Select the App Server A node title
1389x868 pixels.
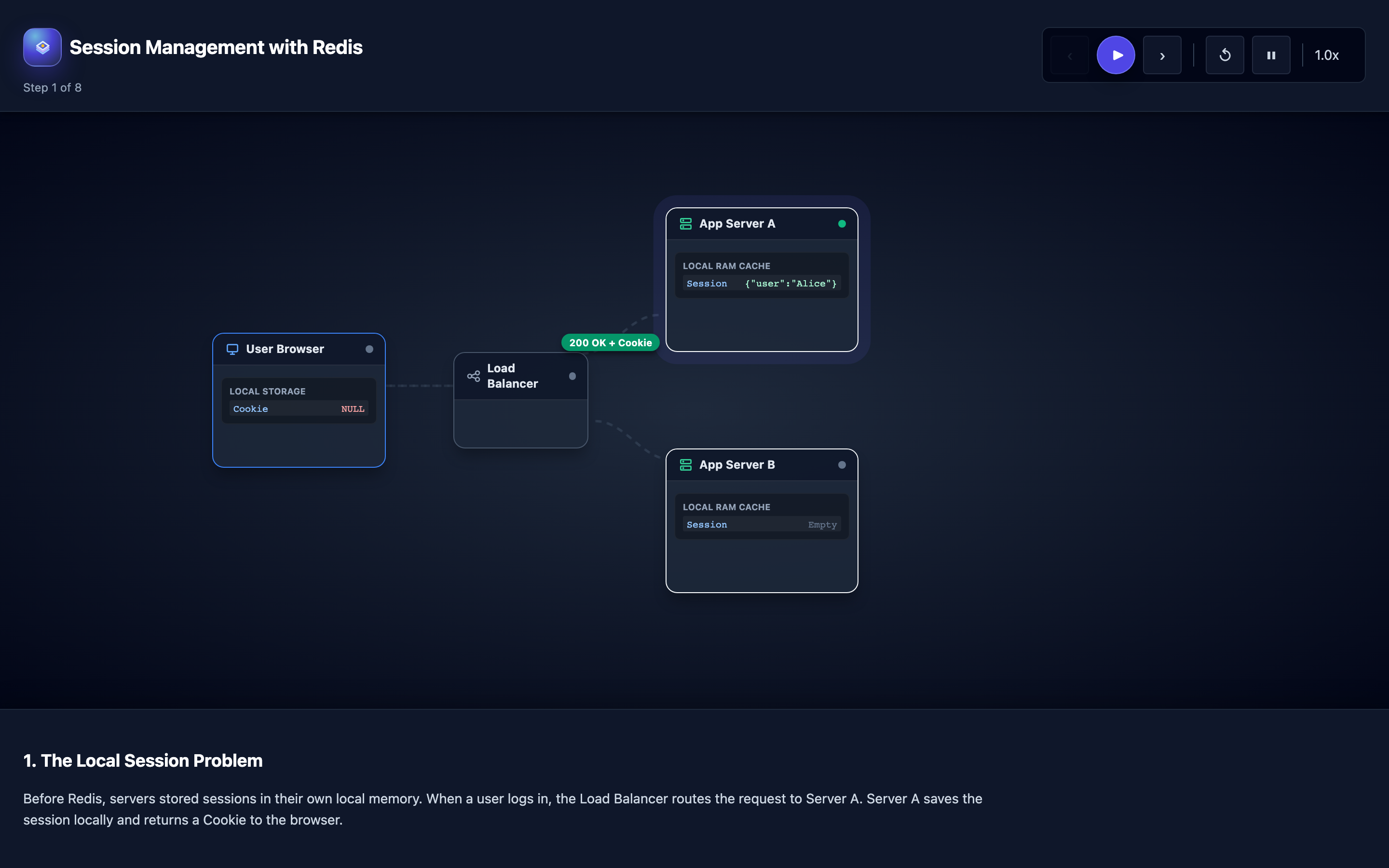point(737,223)
